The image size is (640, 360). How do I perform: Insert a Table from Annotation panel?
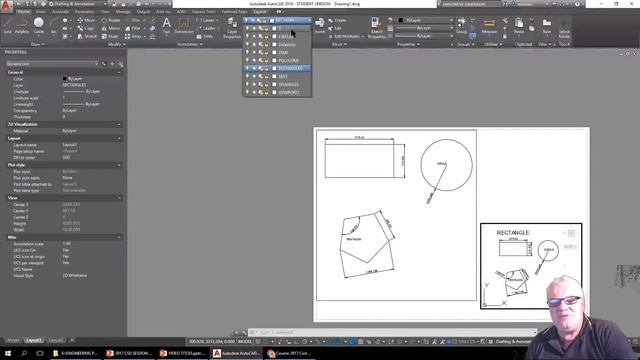[205, 36]
